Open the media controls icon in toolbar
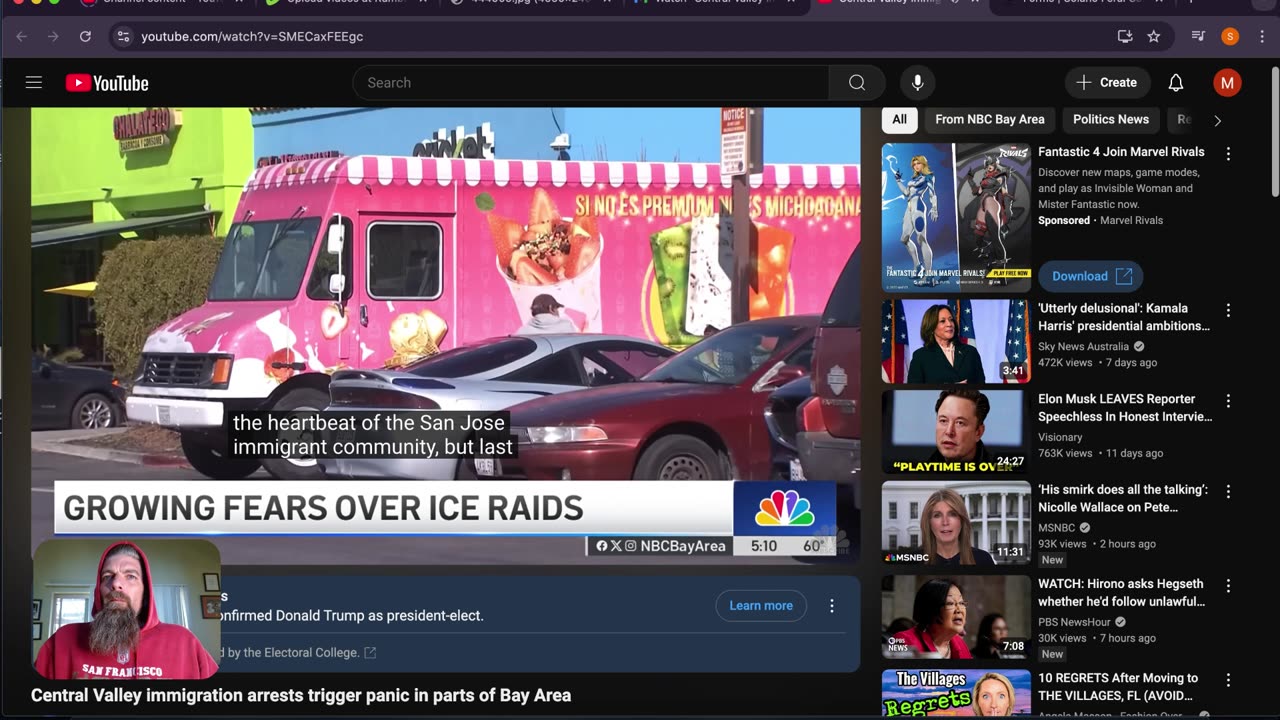 click(x=1198, y=36)
